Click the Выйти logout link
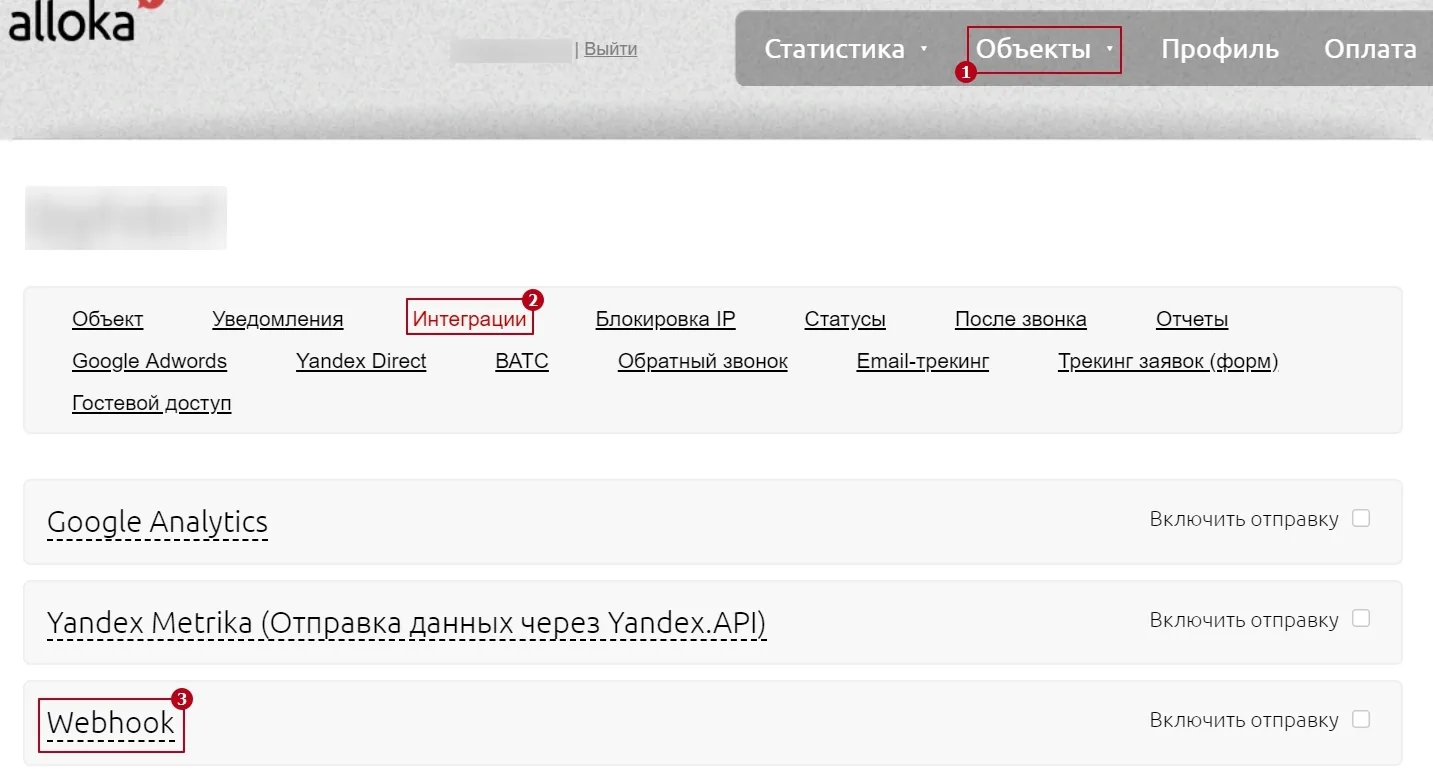Screen dimensions: 1433x777 click(x=610, y=48)
